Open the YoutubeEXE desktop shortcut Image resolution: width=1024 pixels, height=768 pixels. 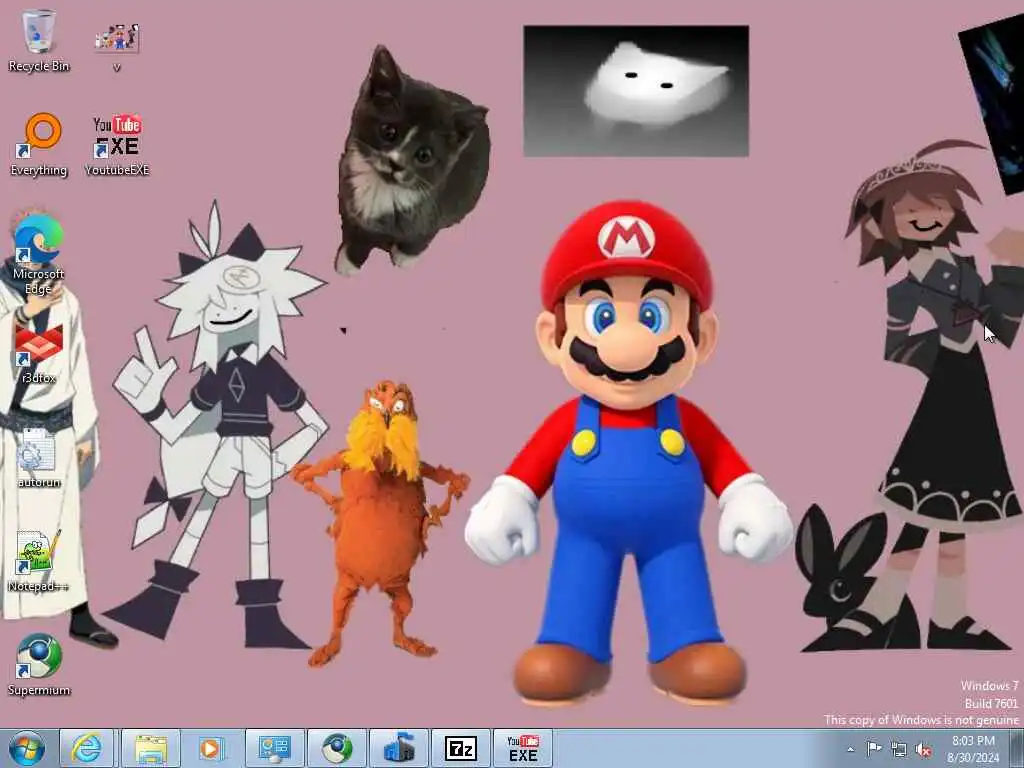117,145
